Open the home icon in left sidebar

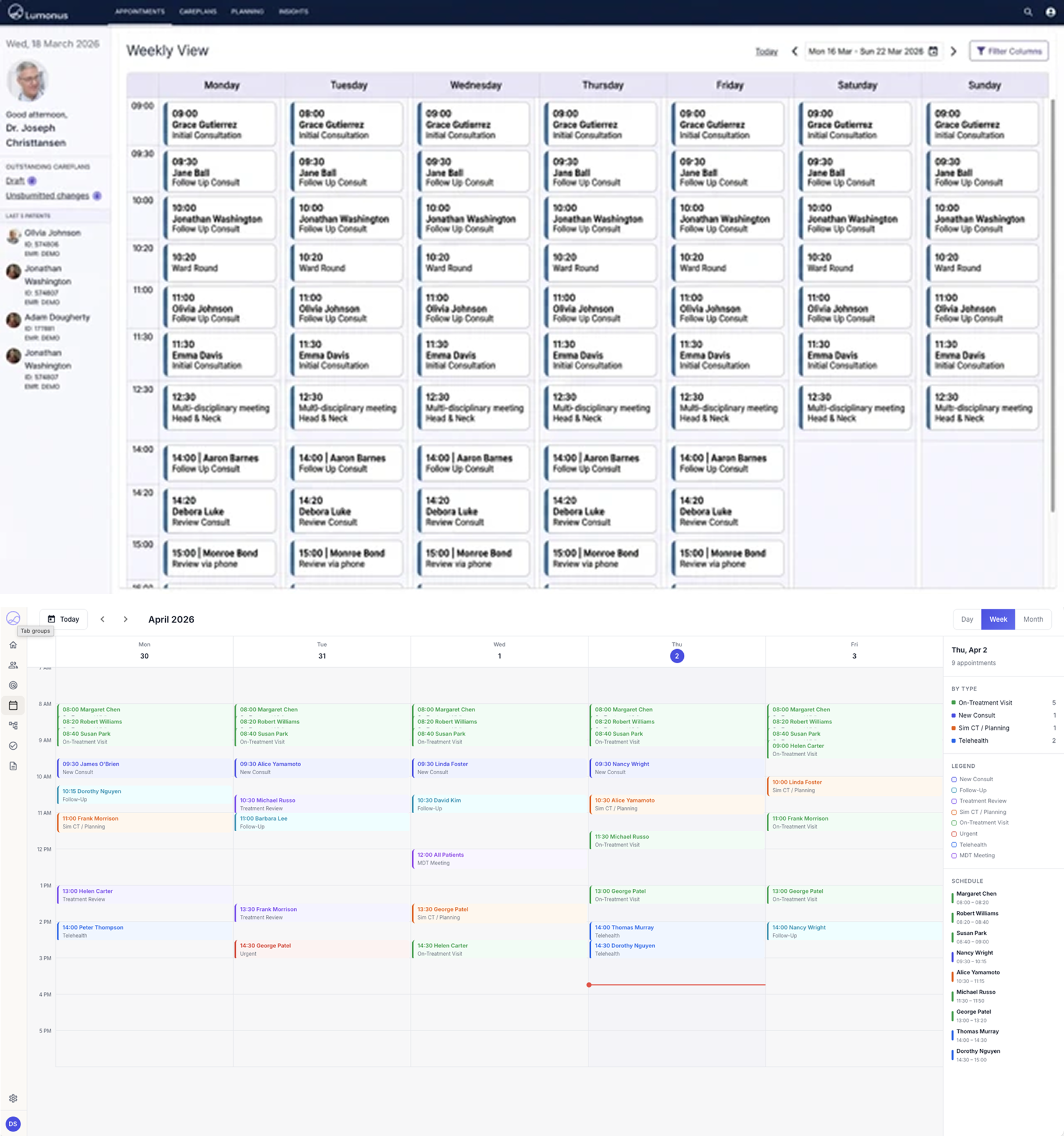[x=13, y=644]
